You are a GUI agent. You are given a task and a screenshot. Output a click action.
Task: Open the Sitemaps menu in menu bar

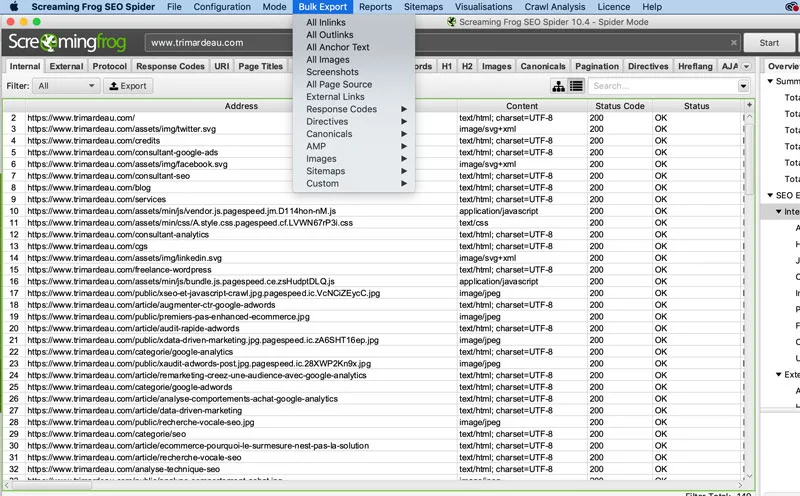coord(423,7)
